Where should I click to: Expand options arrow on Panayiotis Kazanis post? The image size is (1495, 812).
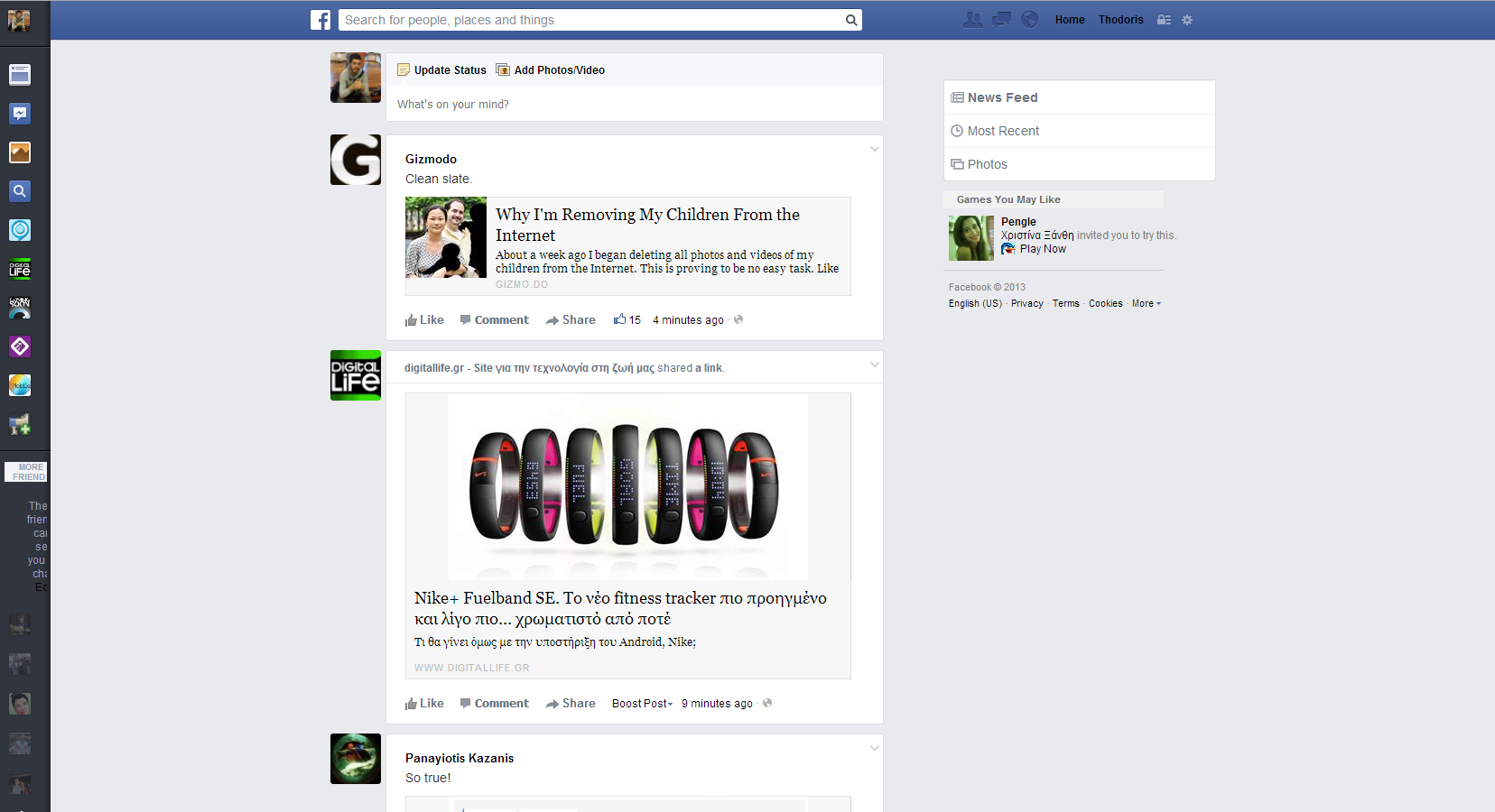[x=874, y=748]
